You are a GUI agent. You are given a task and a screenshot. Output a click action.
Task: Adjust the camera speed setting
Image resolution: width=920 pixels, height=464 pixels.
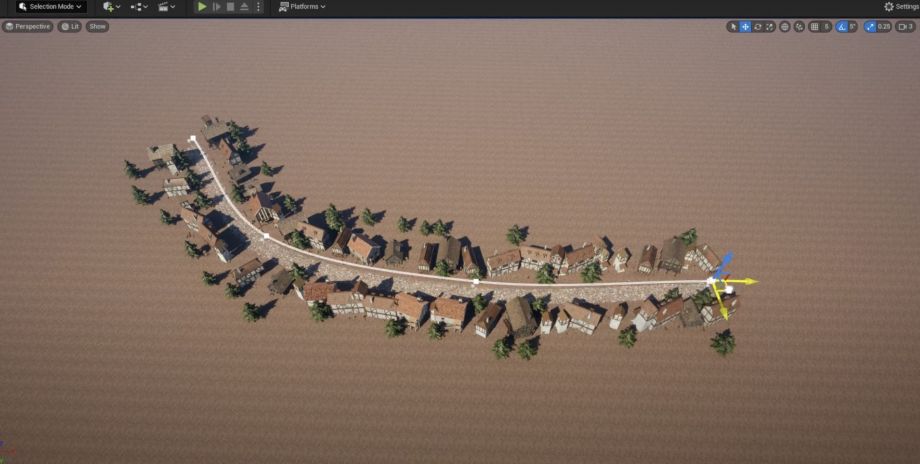[905, 26]
